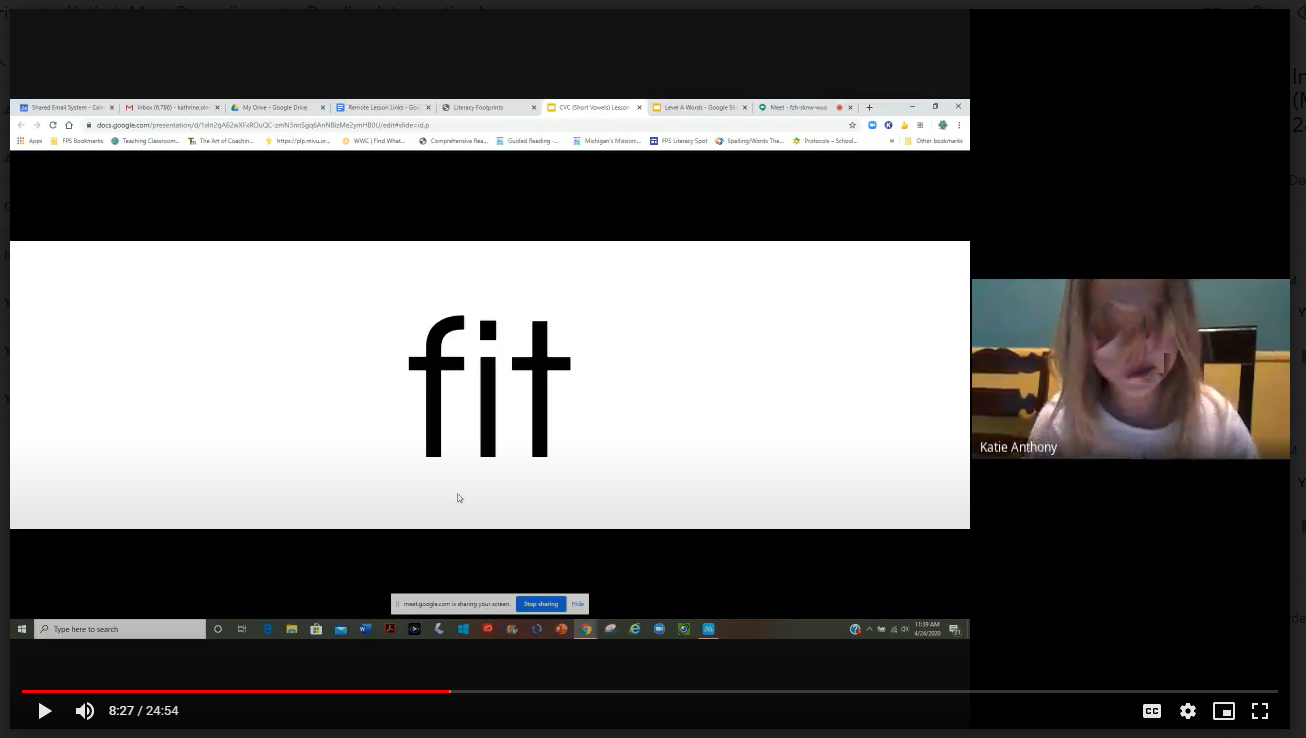Open FPS Bookmarks folder

76,141
